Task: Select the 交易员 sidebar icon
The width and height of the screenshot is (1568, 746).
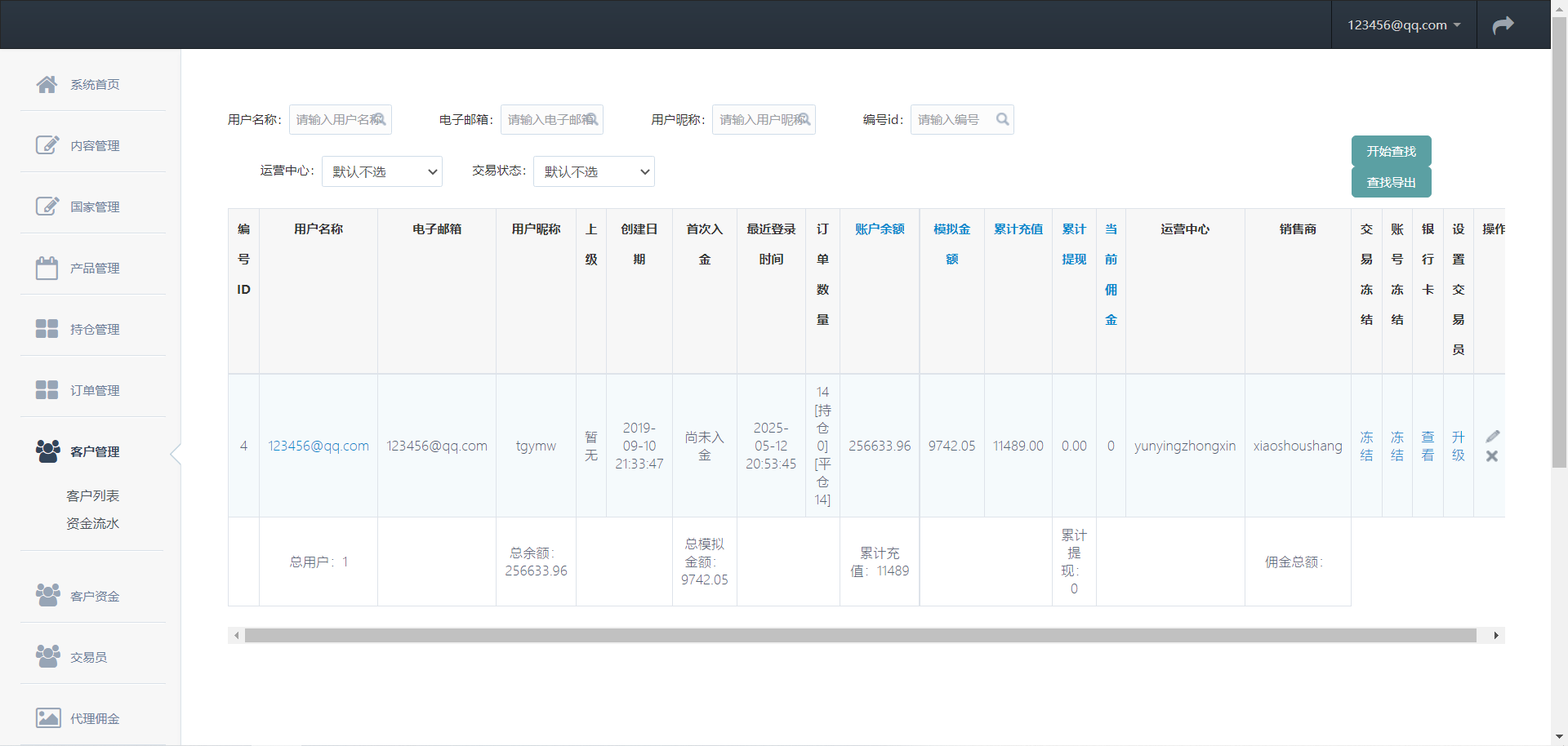Action: coord(47,655)
